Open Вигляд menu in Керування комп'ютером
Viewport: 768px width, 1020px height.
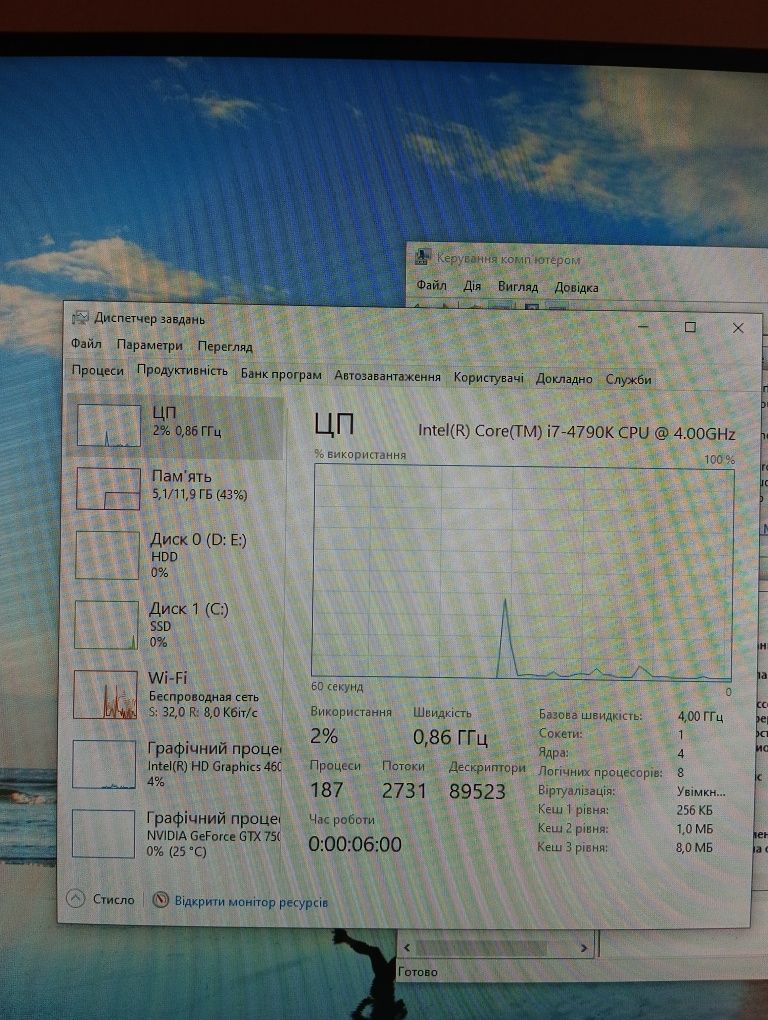tap(518, 286)
